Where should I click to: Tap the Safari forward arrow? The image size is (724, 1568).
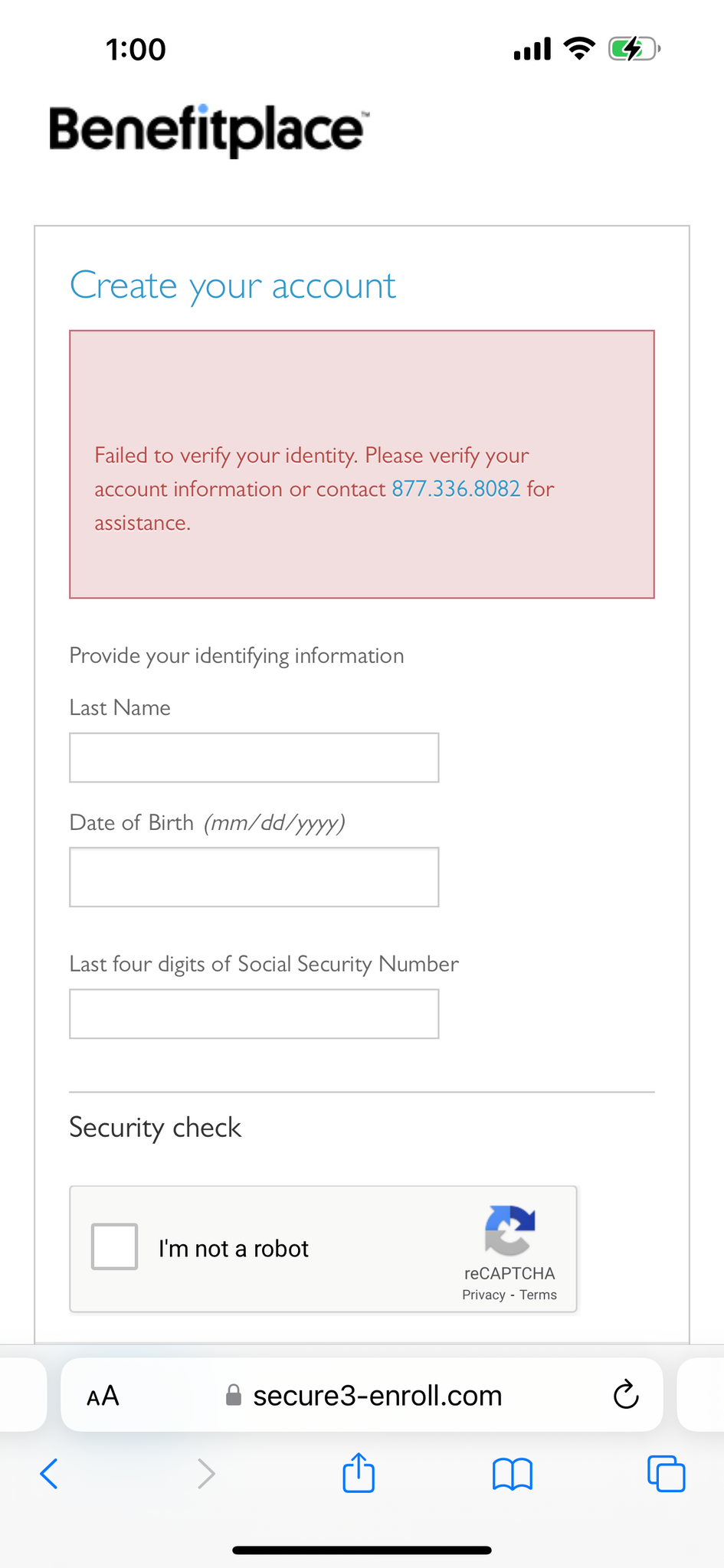tap(206, 1473)
